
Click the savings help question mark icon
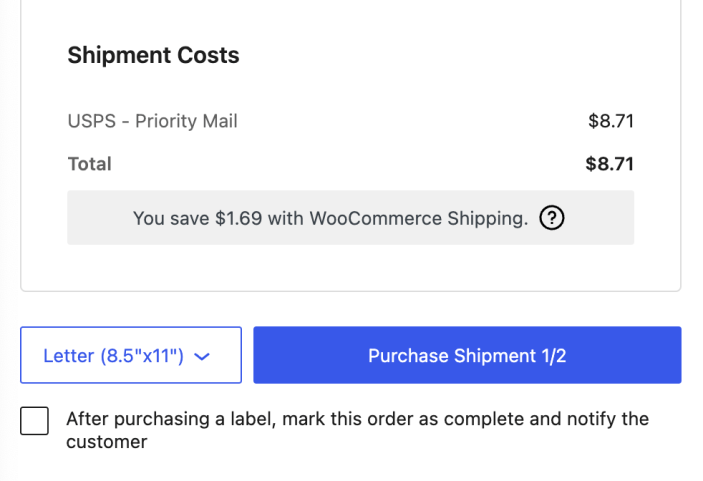[550, 219]
